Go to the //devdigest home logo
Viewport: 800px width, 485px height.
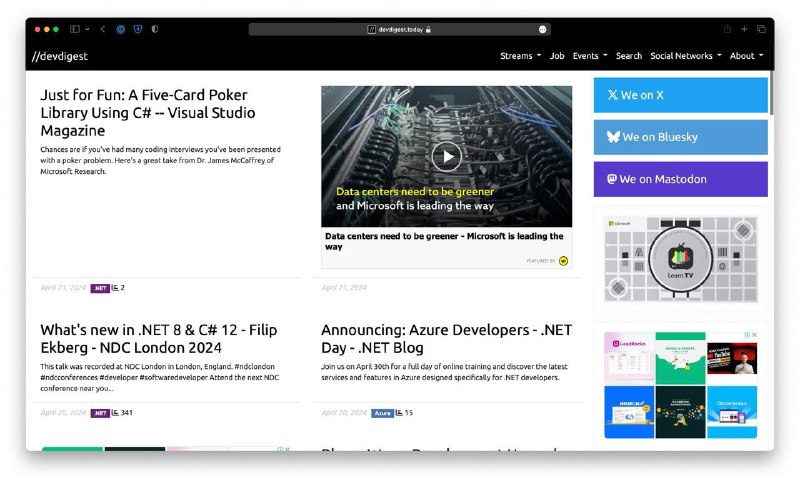60,56
